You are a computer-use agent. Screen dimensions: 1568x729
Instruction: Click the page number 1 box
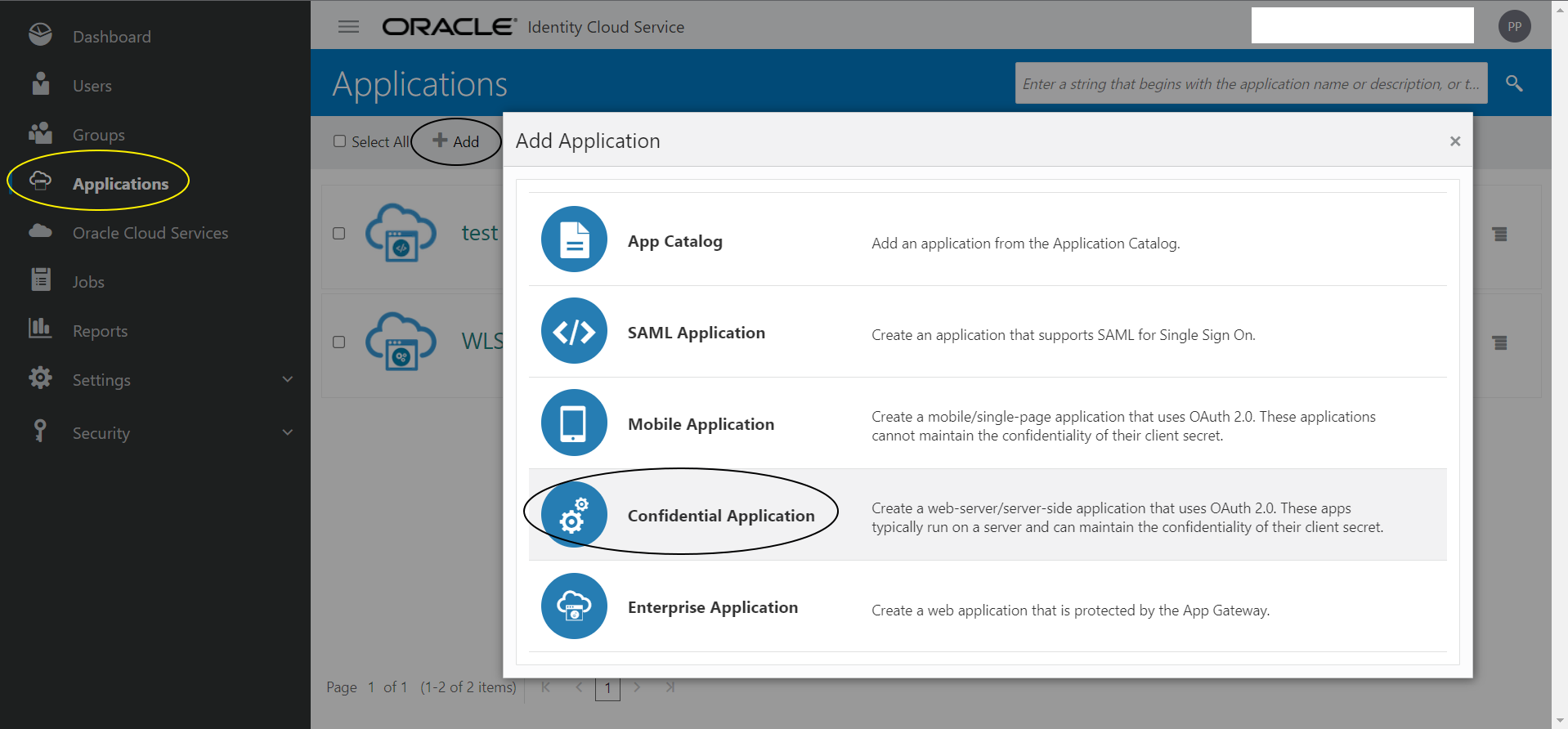[x=607, y=688]
